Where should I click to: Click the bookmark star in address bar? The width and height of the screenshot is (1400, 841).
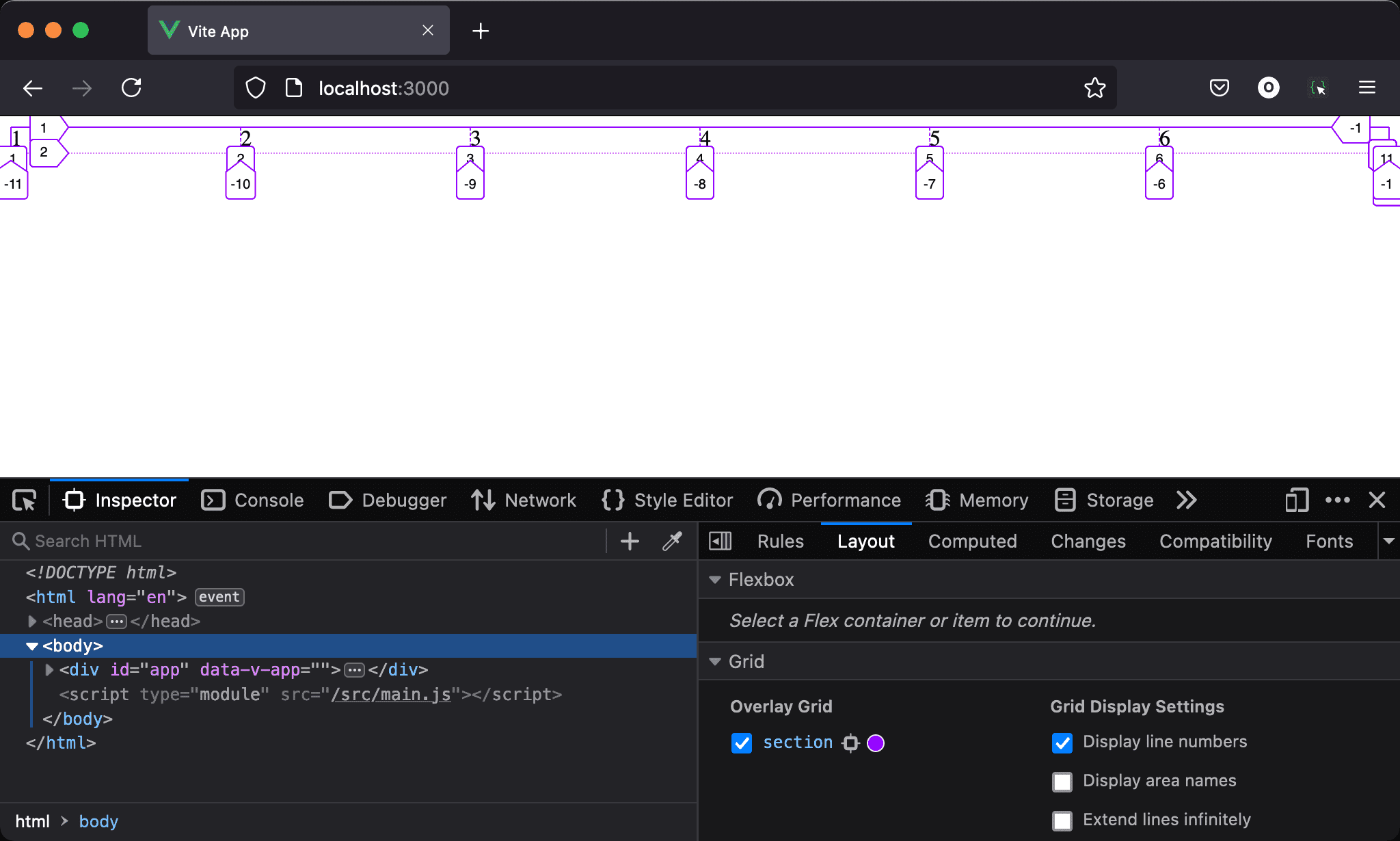coord(1094,88)
